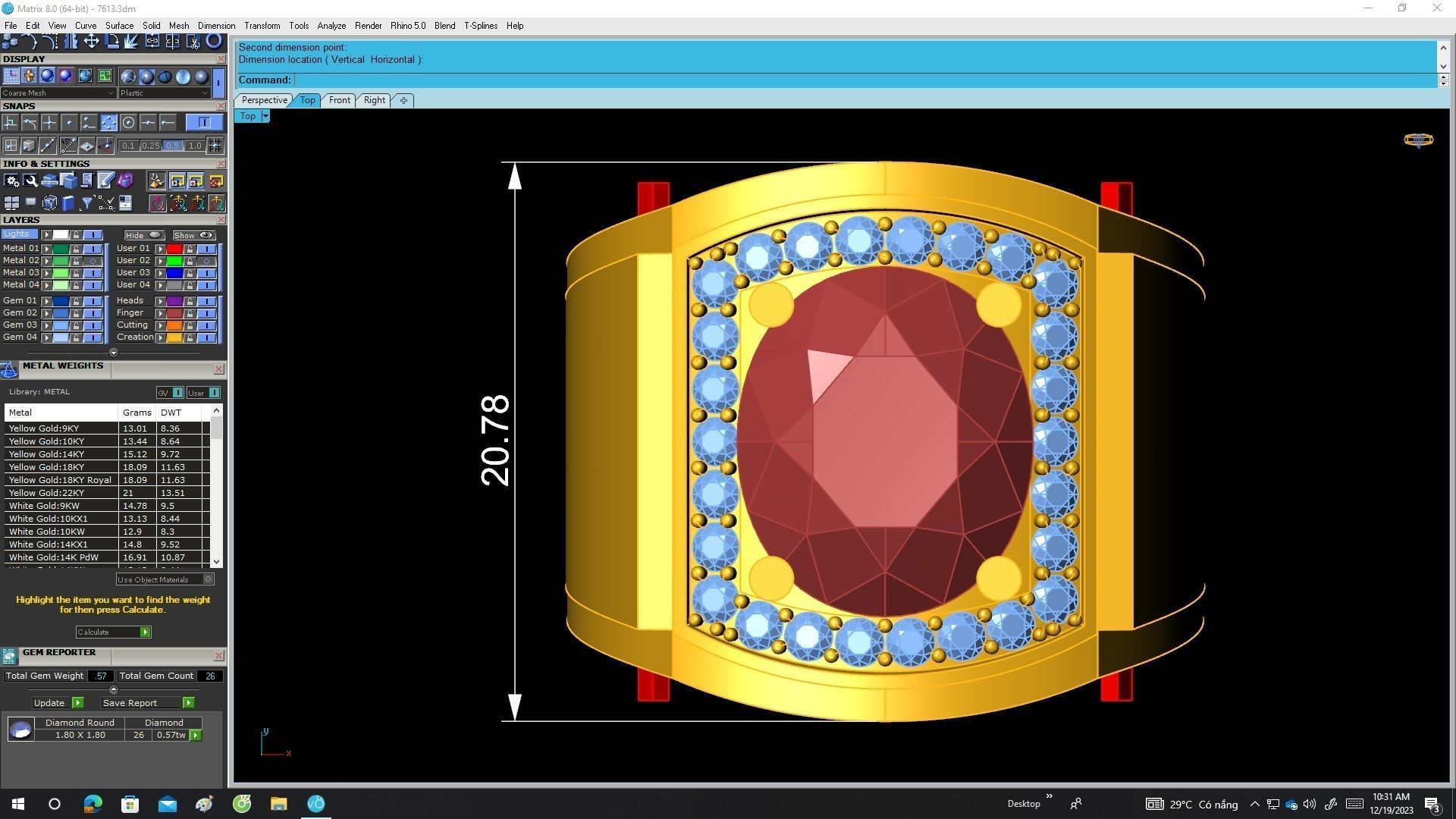Click the funnel filter selection icon
The image size is (1456, 819).
click(86, 202)
